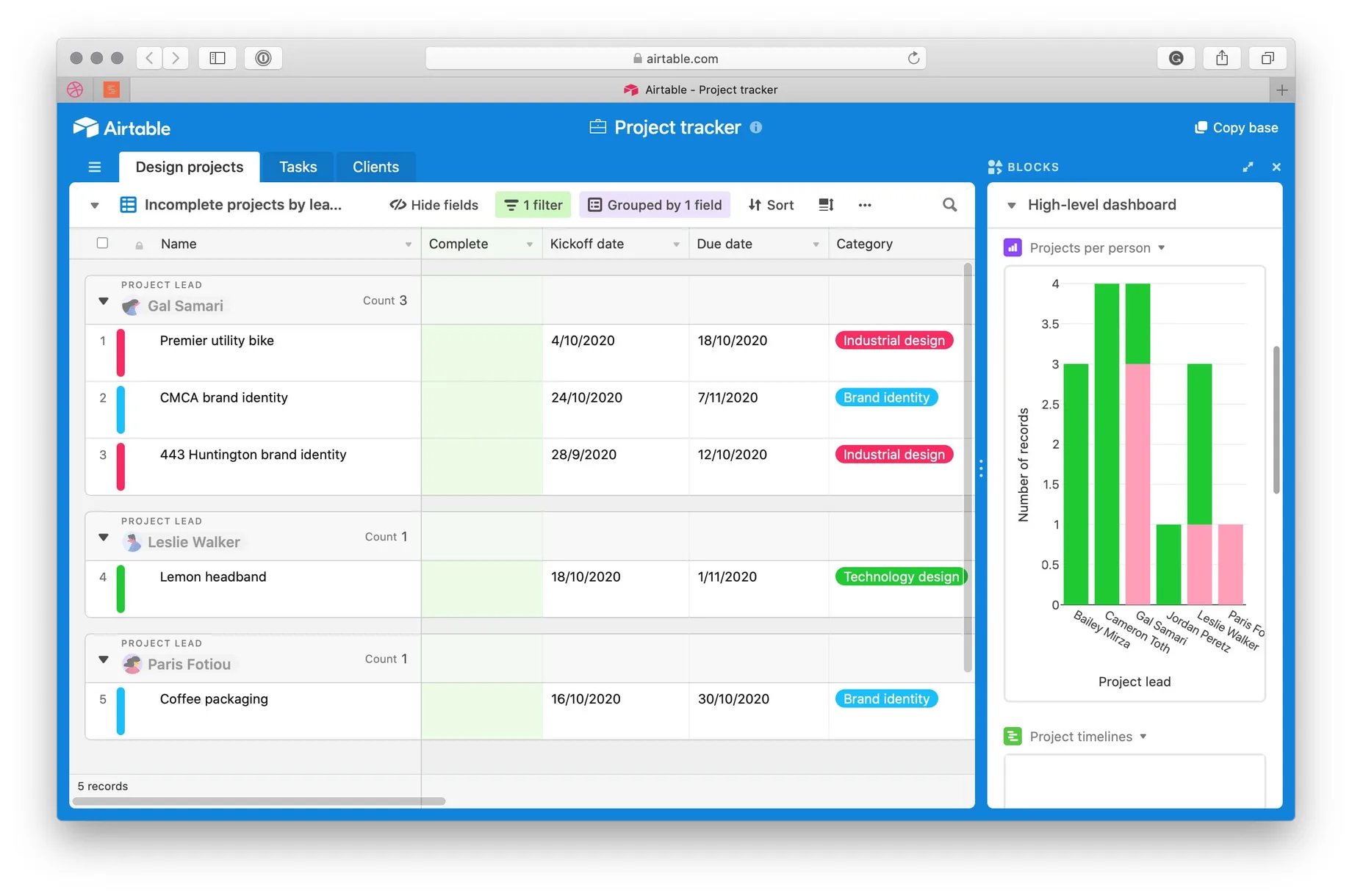The height and width of the screenshot is (896, 1352).
Task: Click the Copy base button
Action: (1237, 128)
